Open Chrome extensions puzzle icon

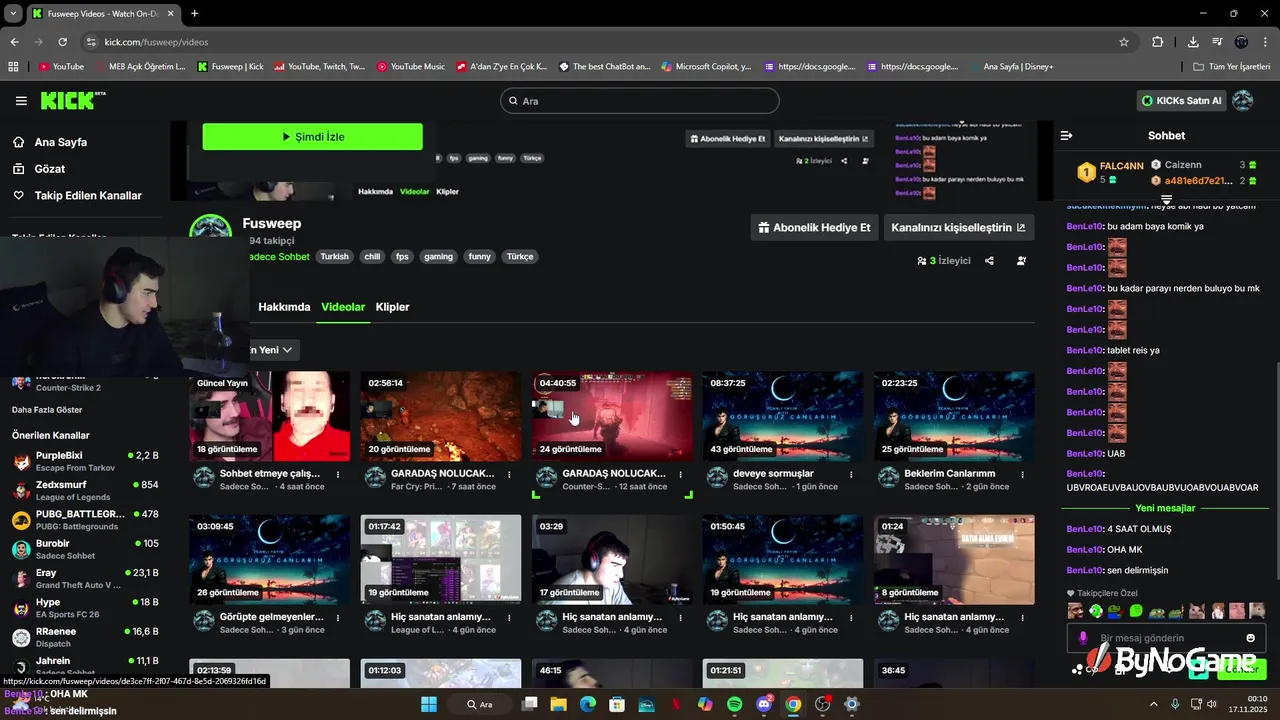click(1158, 42)
